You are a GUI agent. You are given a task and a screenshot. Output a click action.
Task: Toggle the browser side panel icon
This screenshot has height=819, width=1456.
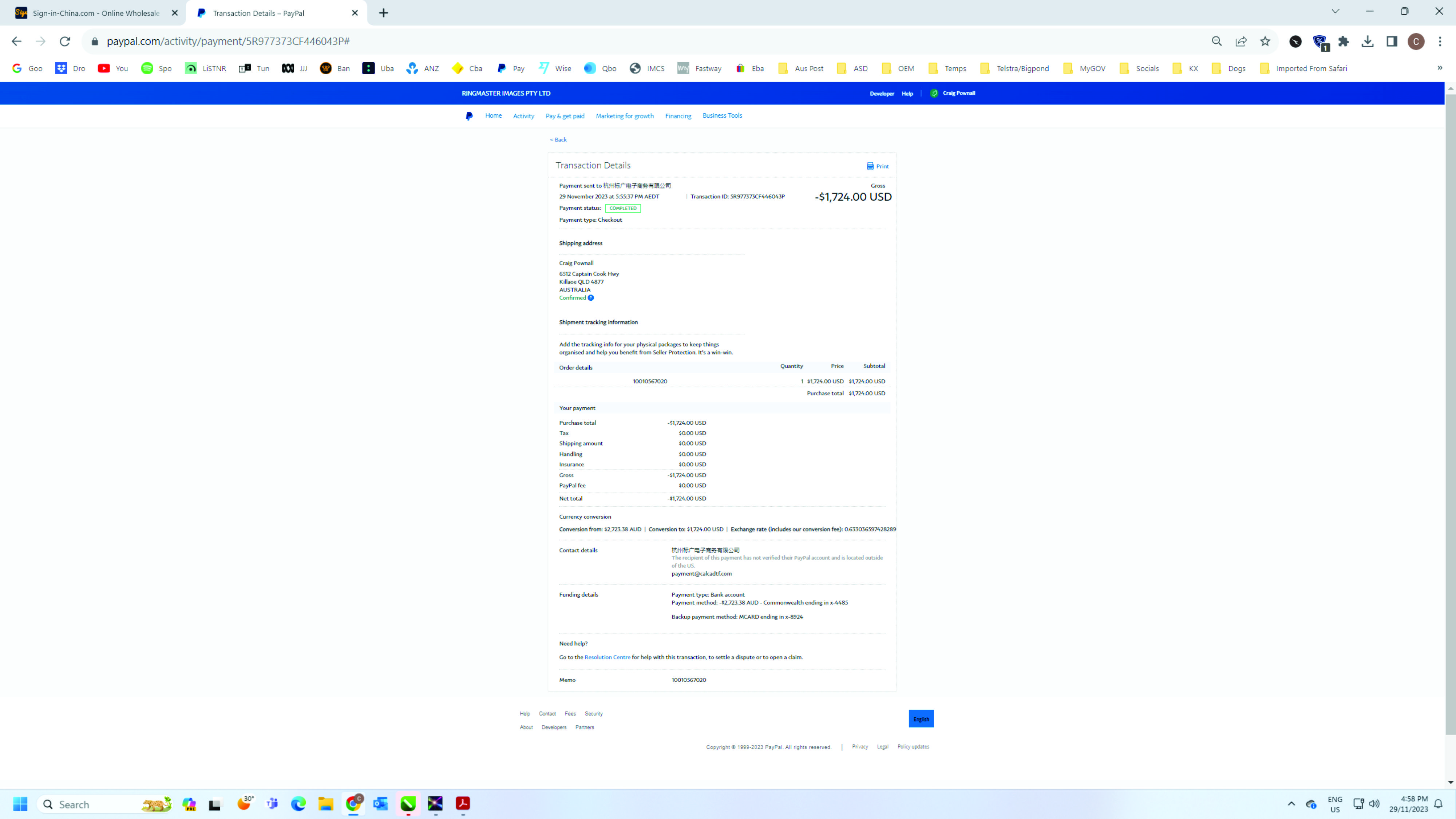pyautogui.click(x=1392, y=41)
